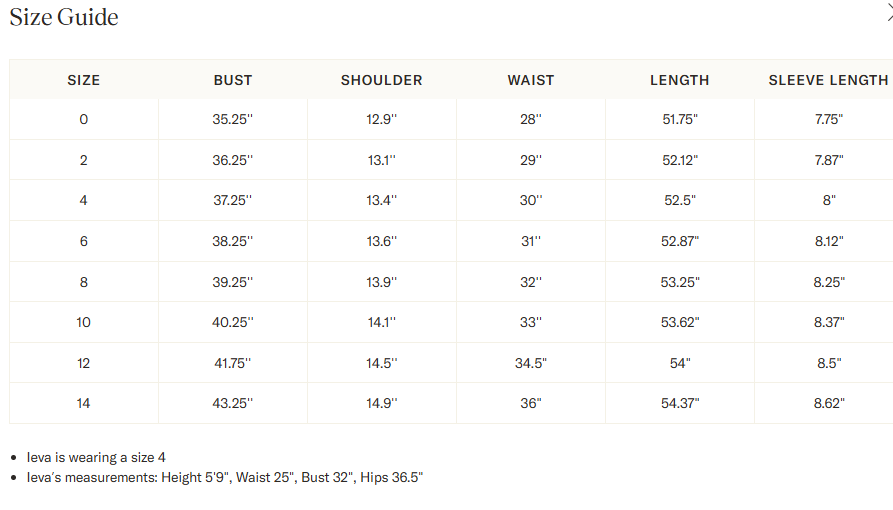Select size 12 in the size column

pyautogui.click(x=84, y=363)
